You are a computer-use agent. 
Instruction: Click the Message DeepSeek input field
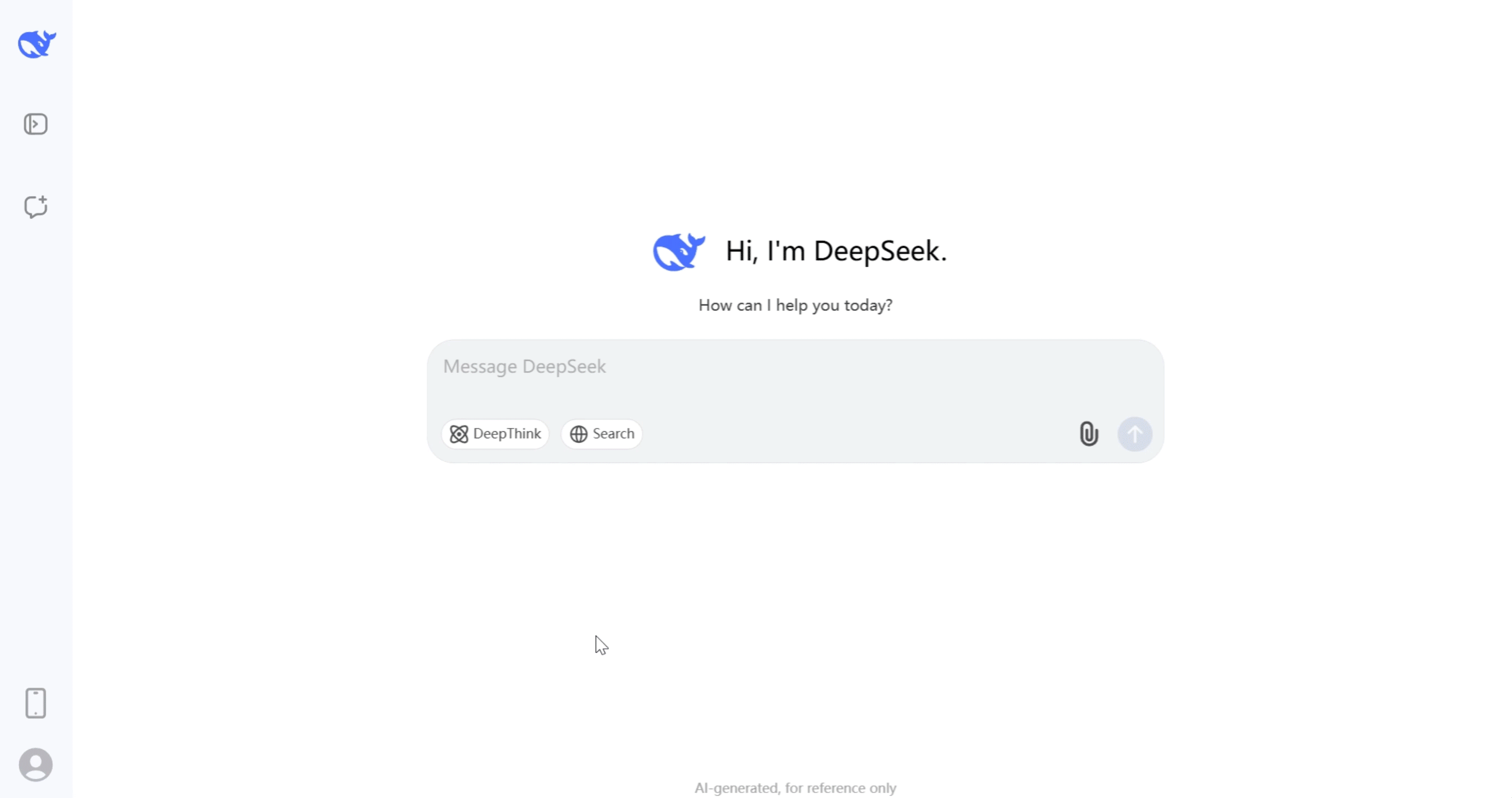pos(795,365)
